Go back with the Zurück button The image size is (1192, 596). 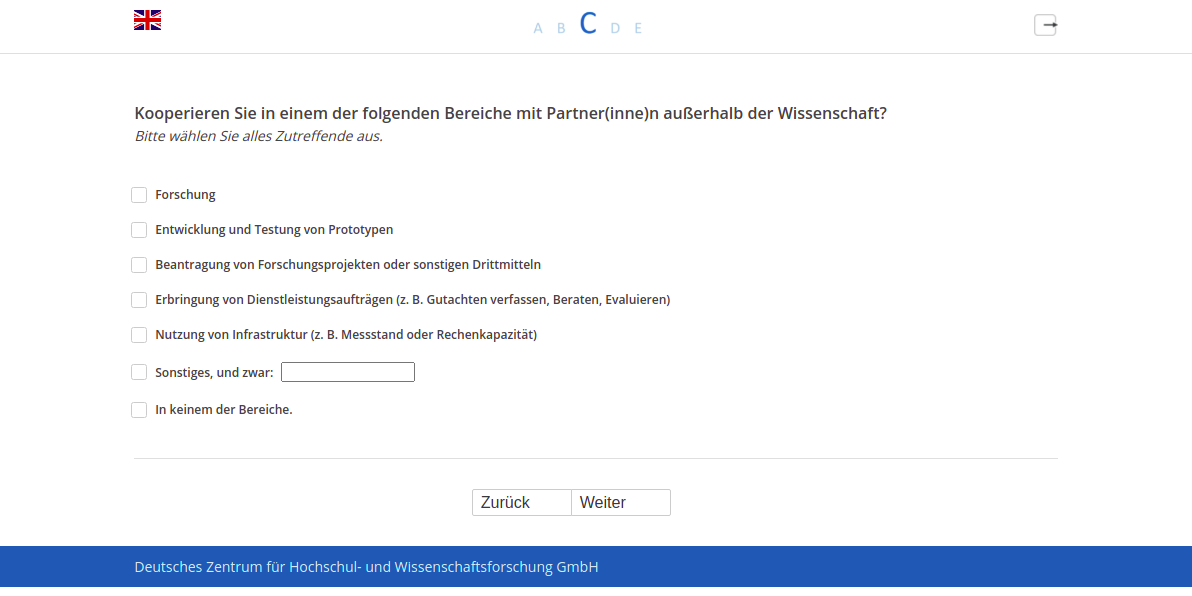[x=522, y=502]
